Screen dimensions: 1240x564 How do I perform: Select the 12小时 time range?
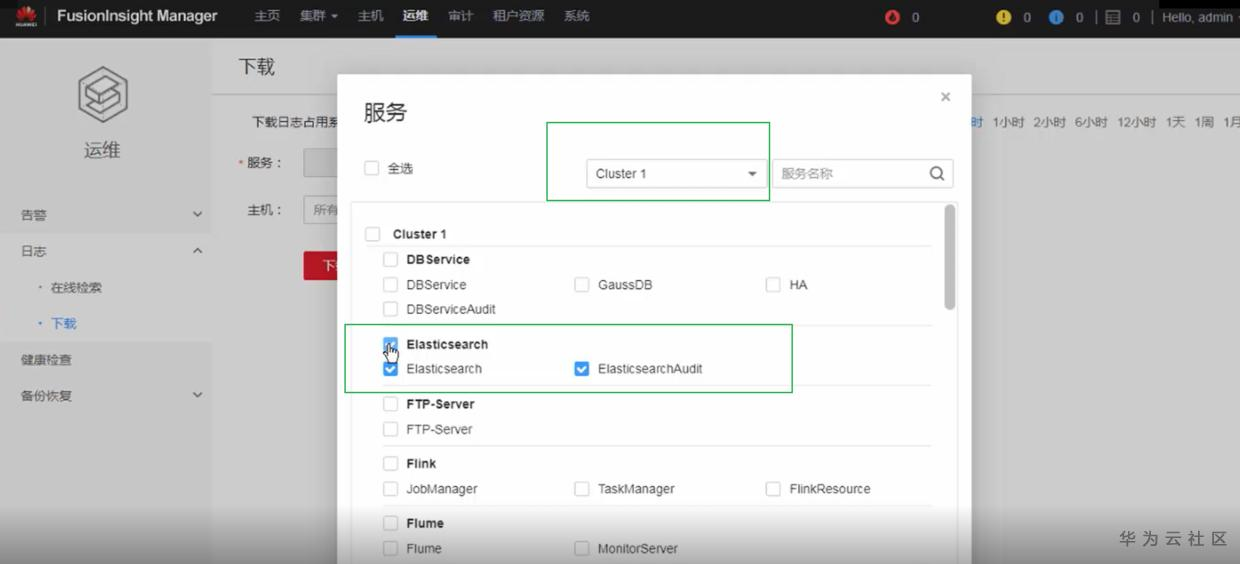(x=1136, y=122)
